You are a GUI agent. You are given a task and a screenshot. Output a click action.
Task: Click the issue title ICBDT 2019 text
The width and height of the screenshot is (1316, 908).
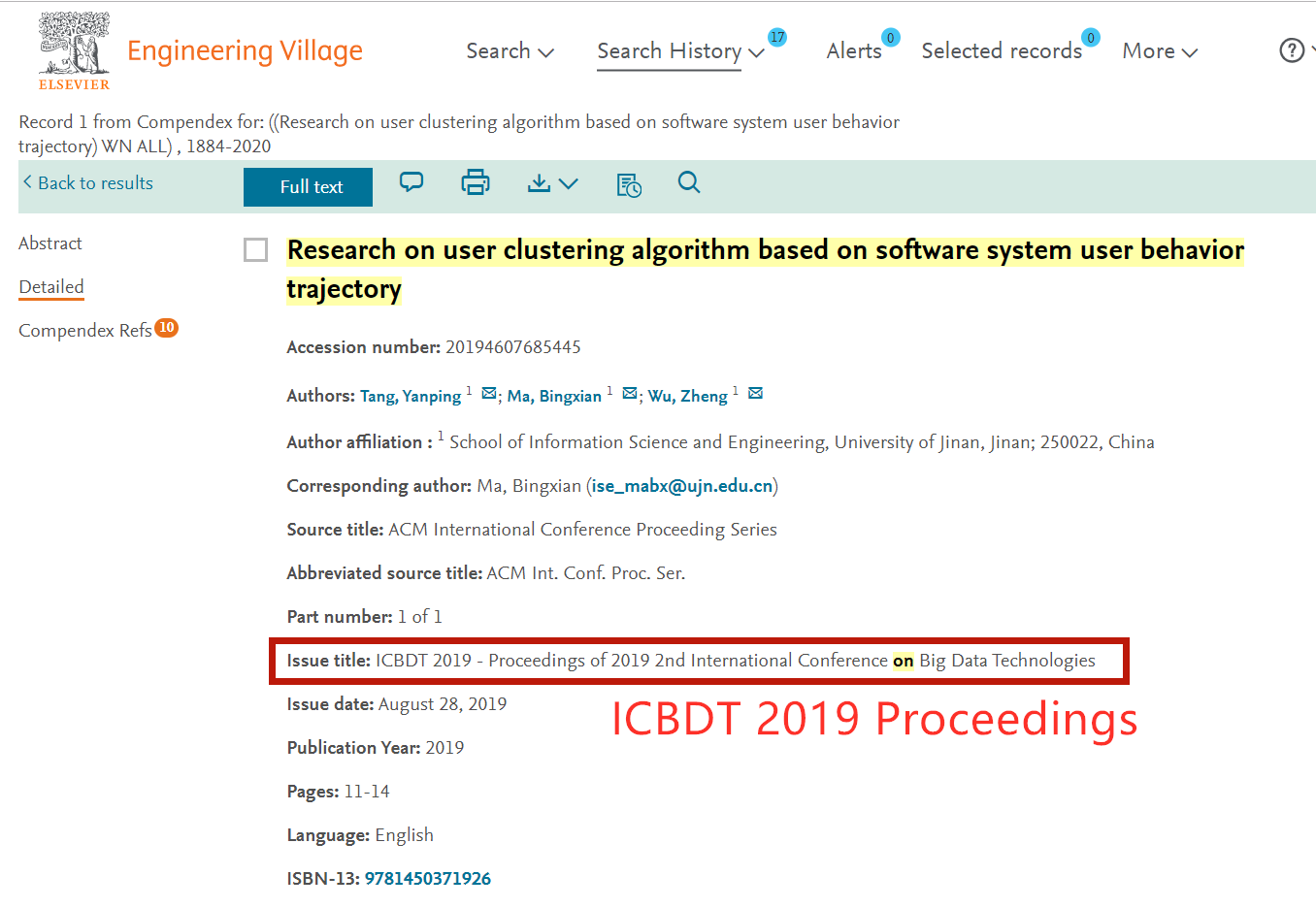click(x=736, y=661)
